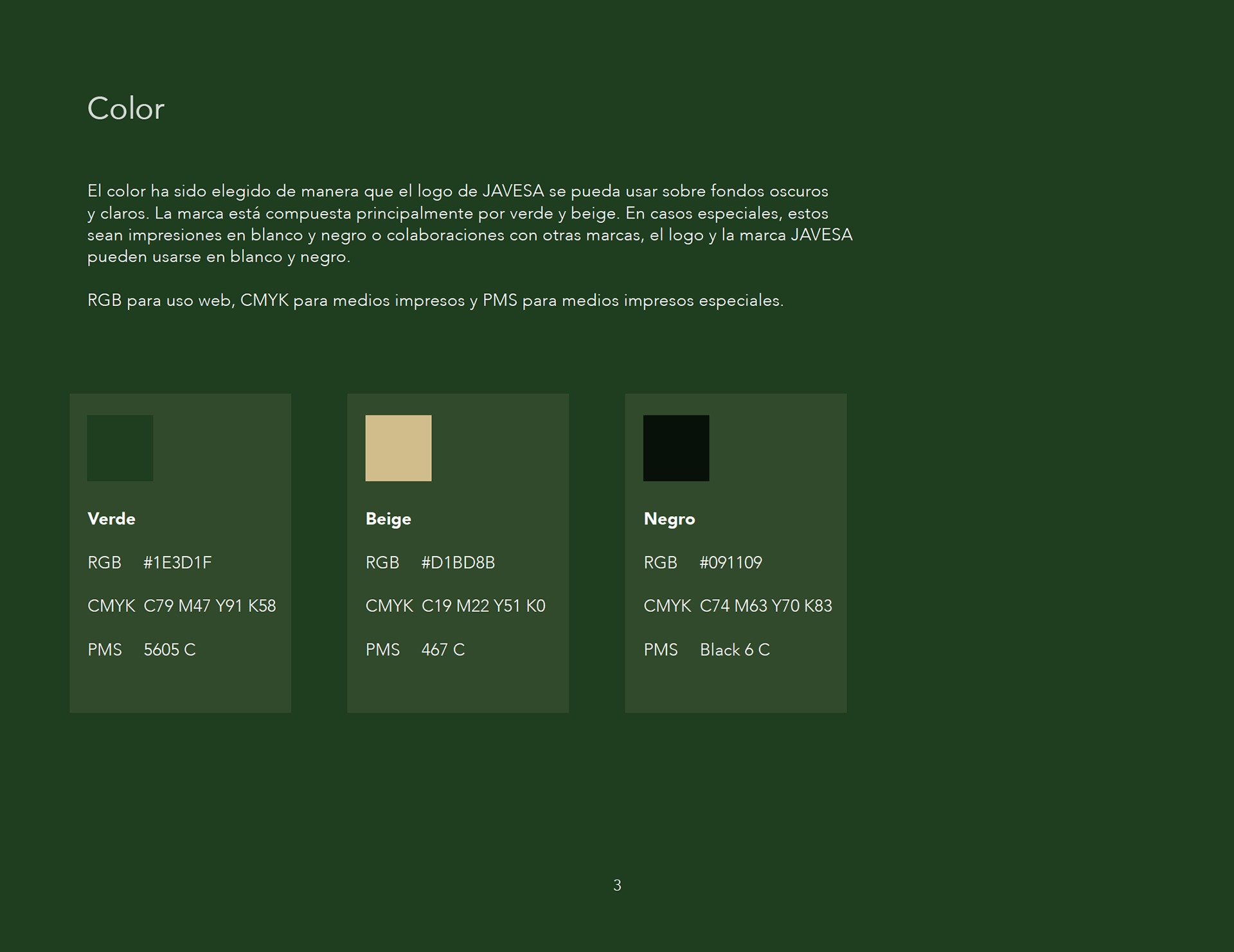
Task: Click PMS value 467 C
Action: (443, 649)
